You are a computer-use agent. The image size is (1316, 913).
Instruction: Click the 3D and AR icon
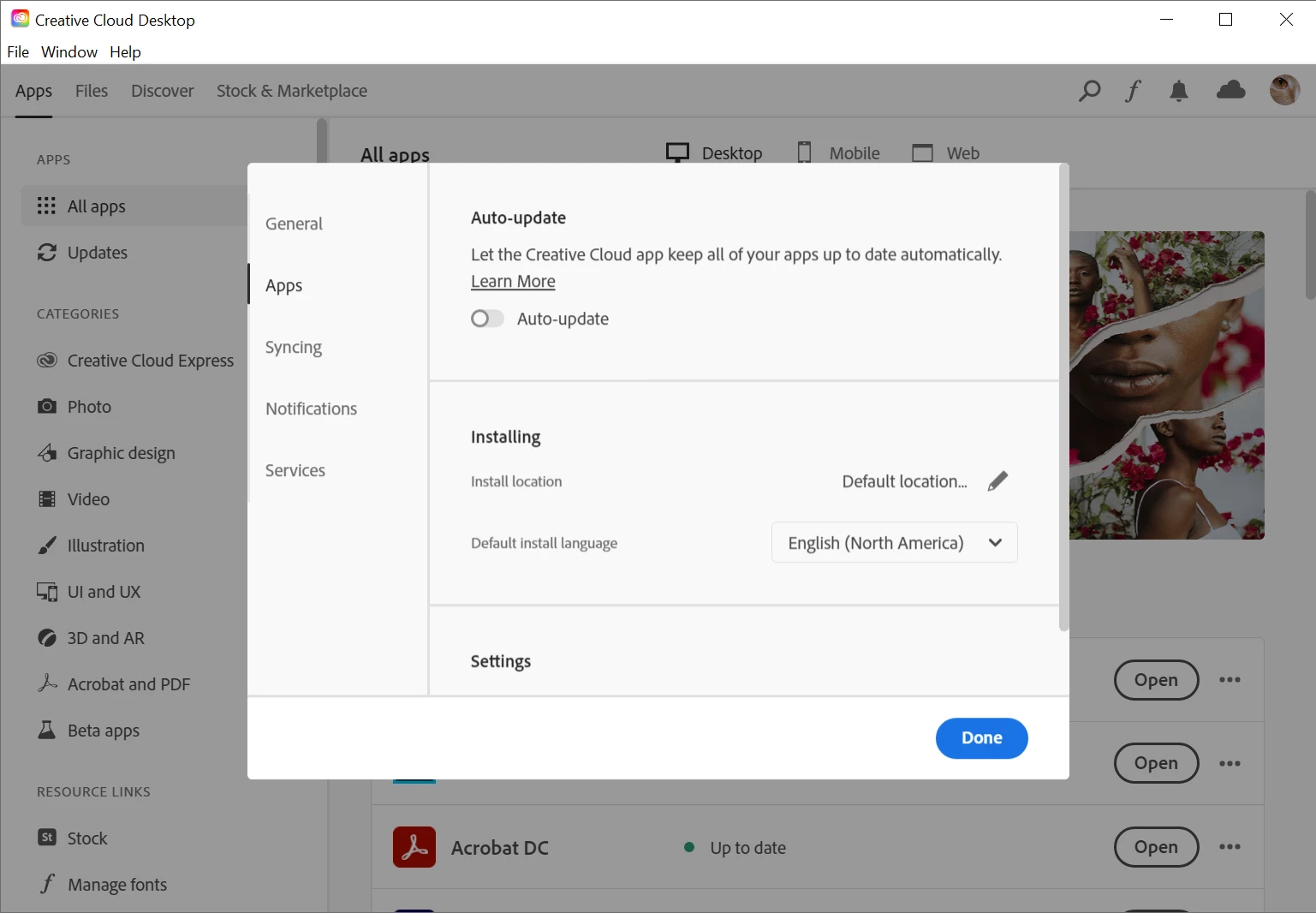point(47,637)
